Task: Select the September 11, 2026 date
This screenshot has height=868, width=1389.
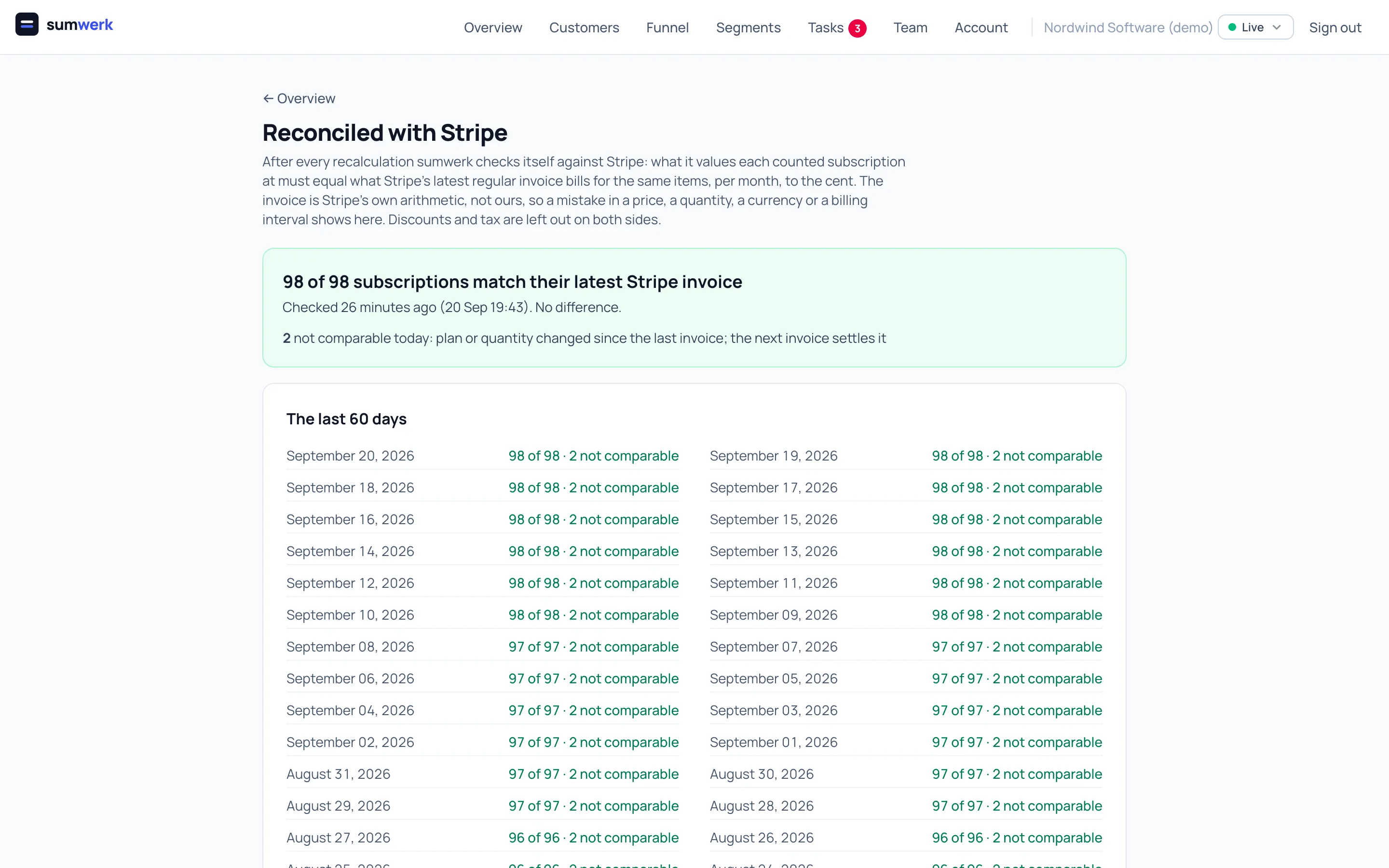Action: click(x=773, y=583)
